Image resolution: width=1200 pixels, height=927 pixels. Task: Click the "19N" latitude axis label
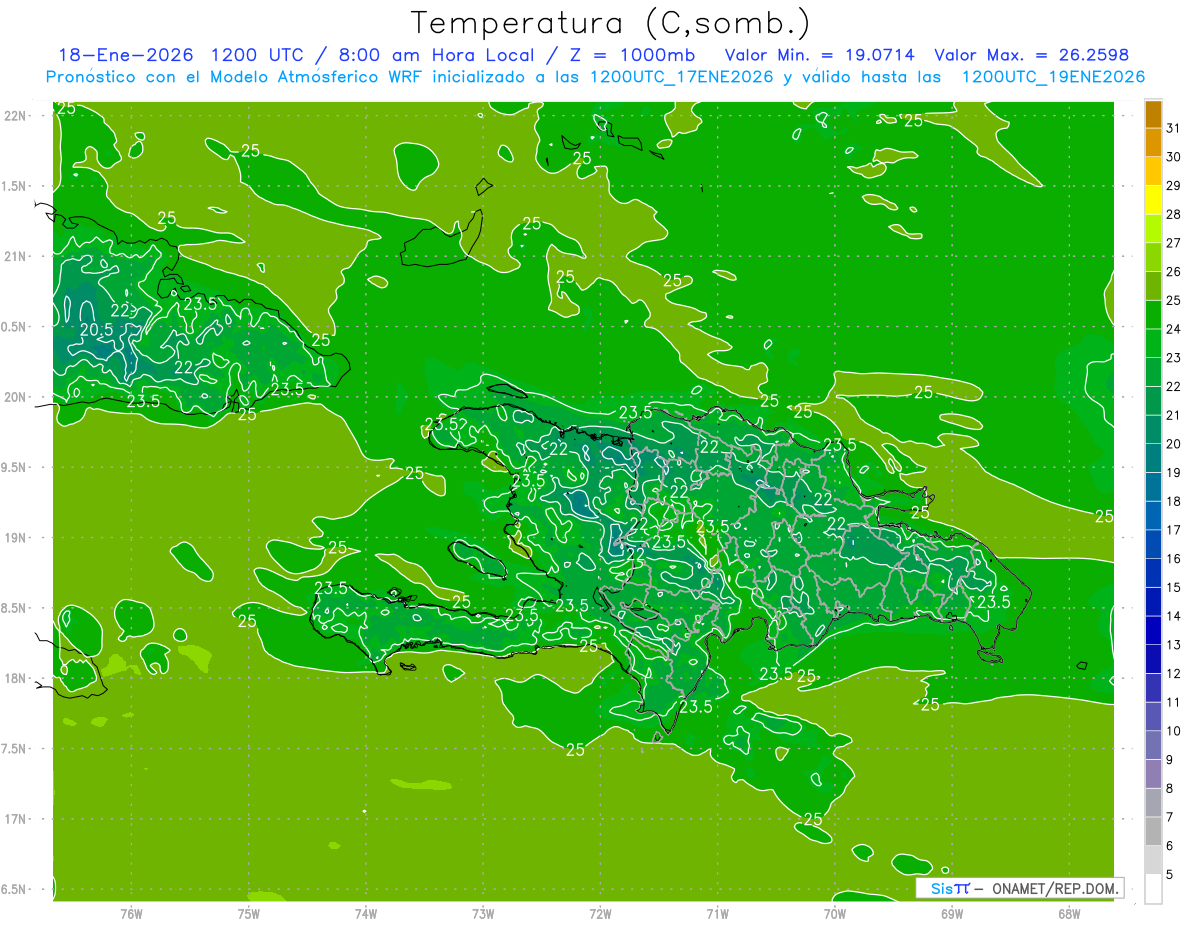click(x=15, y=537)
